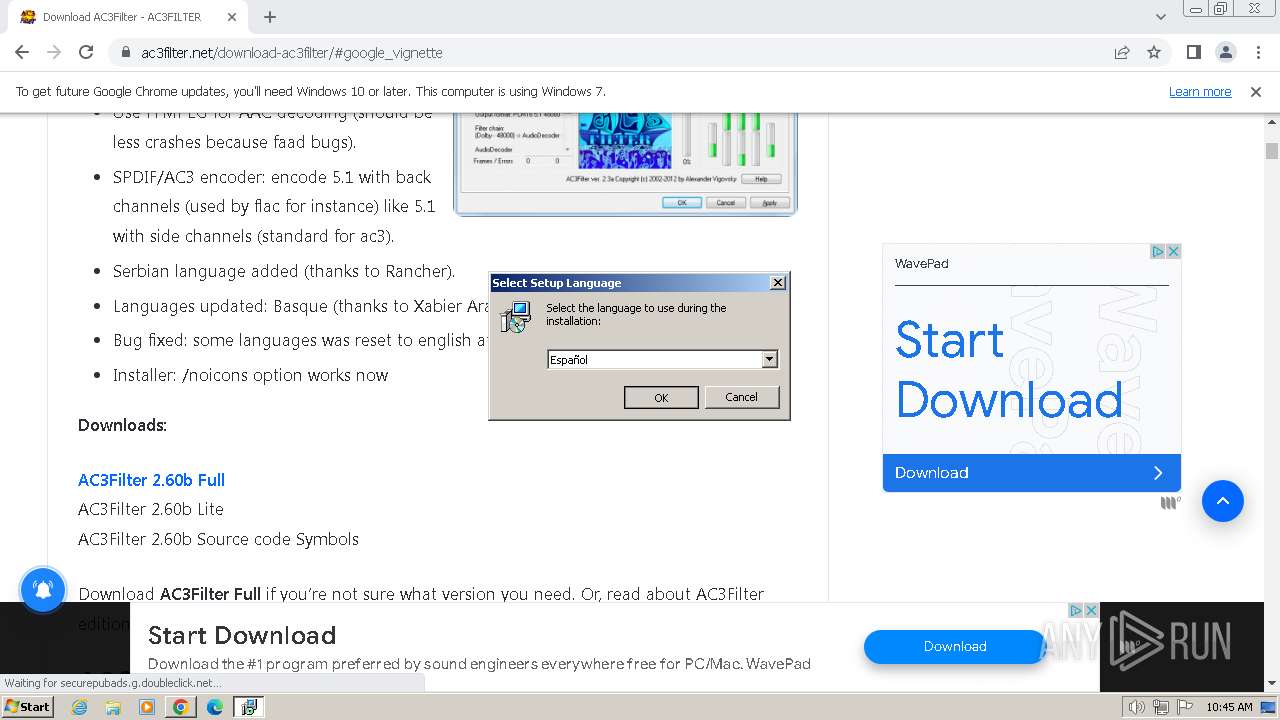Open Windows Start menu
This screenshot has width=1280, height=720.
(x=28, y=706)
